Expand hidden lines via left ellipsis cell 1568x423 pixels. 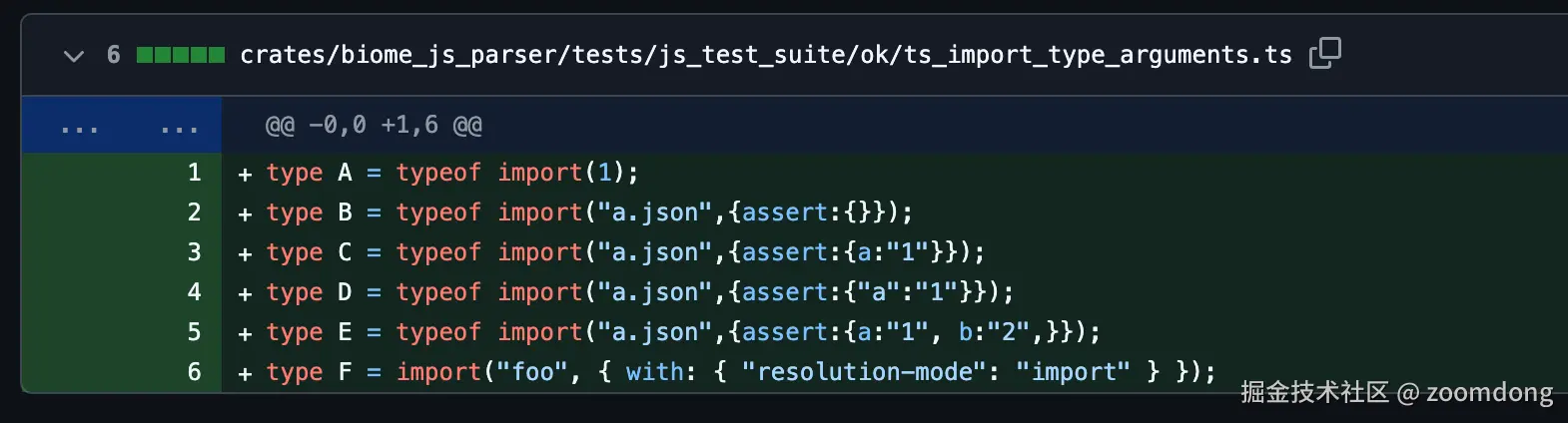pyautogui.click(x=79, y=127)
